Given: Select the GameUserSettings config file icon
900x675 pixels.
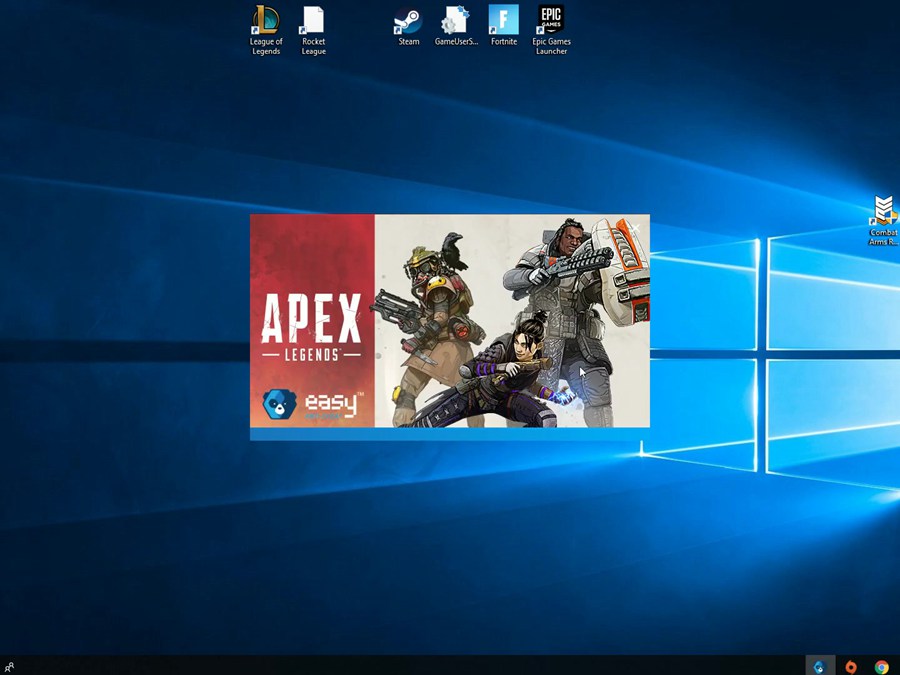Looking at the screenshot, I should (456, 26).
